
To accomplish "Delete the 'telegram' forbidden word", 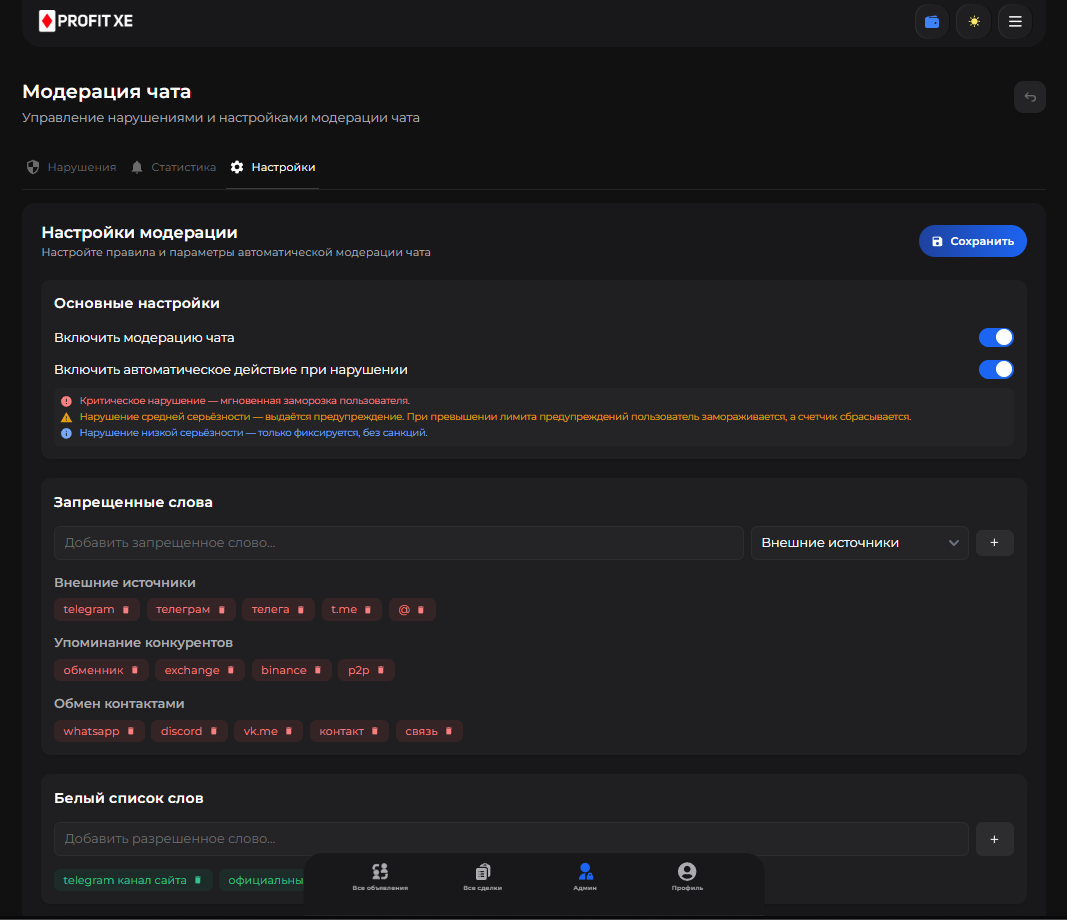I will (x=126, y=610).
